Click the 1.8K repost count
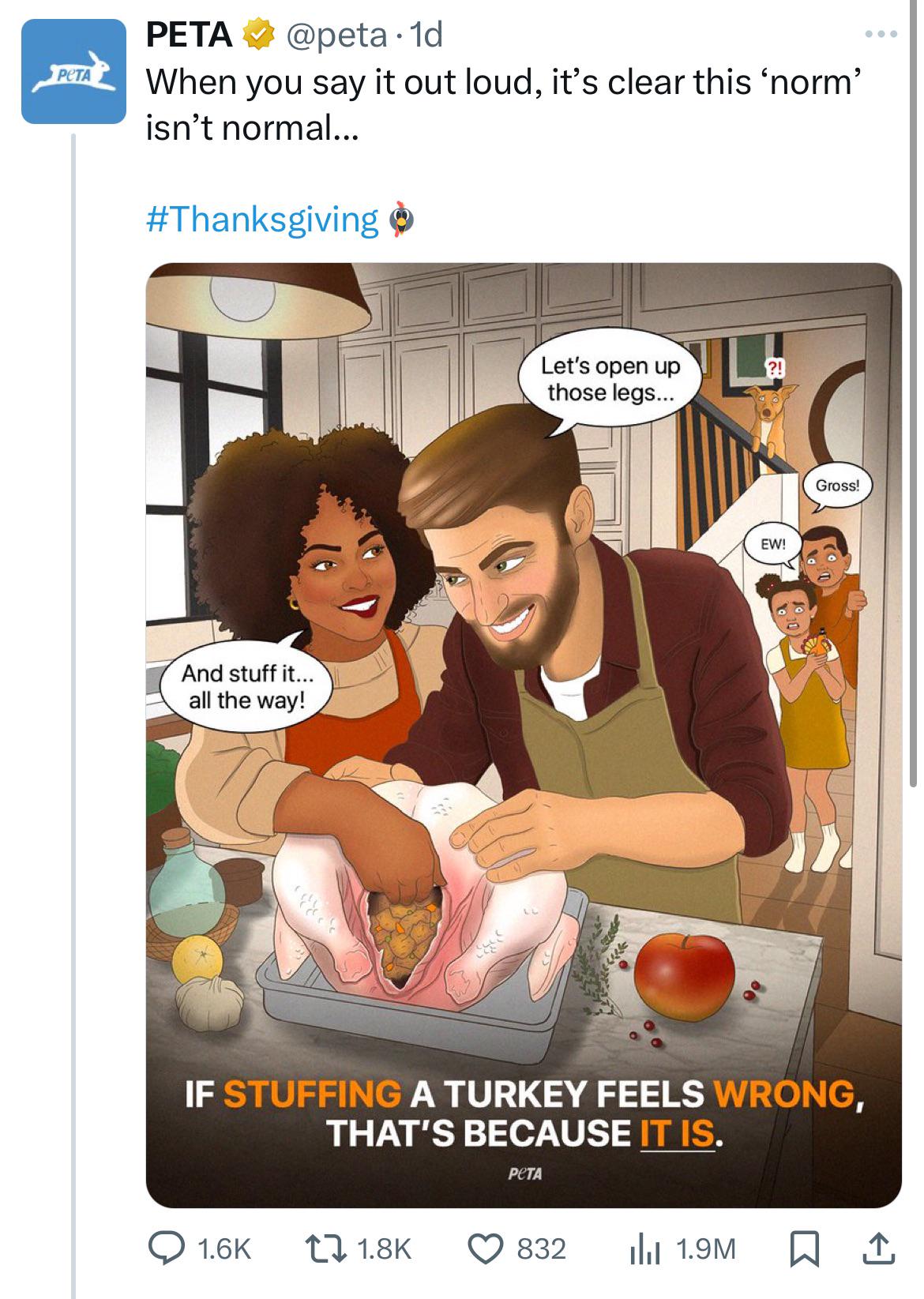The width and height of the screenshot is (924, 1299). pos(385,1248)
